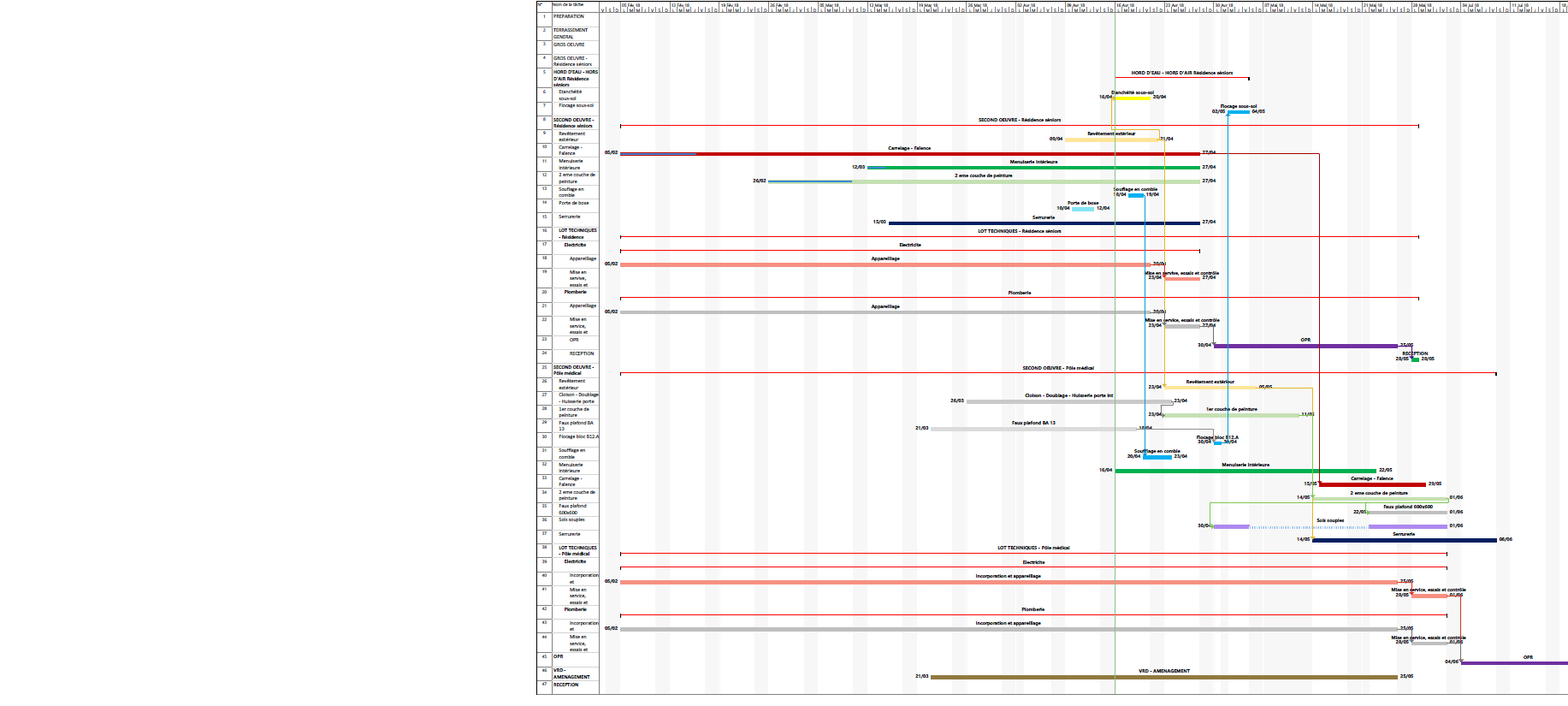Click the purple OPR bar starting 30/04
Viewport: 1568px width, 706px height.
(1306, 346)
